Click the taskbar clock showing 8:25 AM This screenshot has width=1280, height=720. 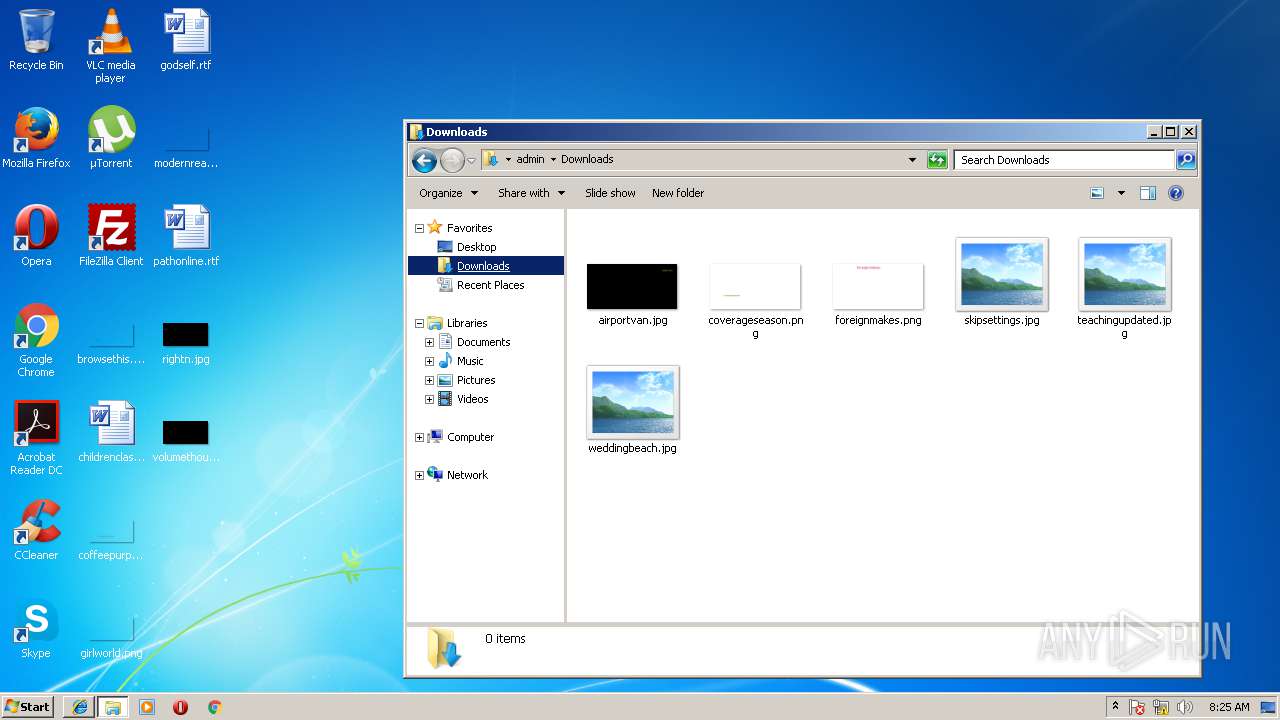[x=1228, y=707]
